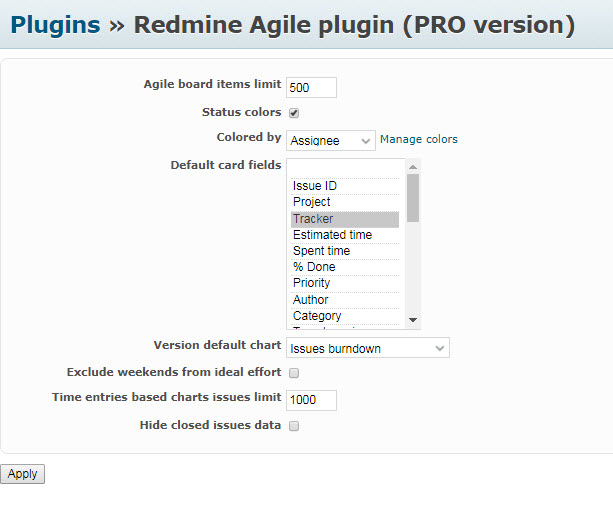Select Project in card fields list

(x=345, y=202)
